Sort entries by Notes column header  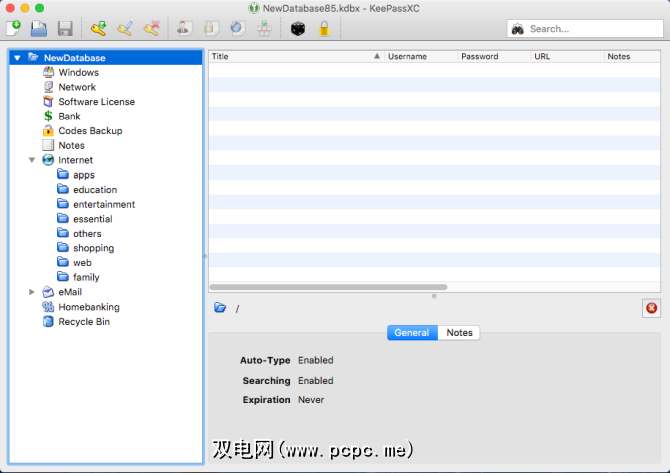pos(632,56)
